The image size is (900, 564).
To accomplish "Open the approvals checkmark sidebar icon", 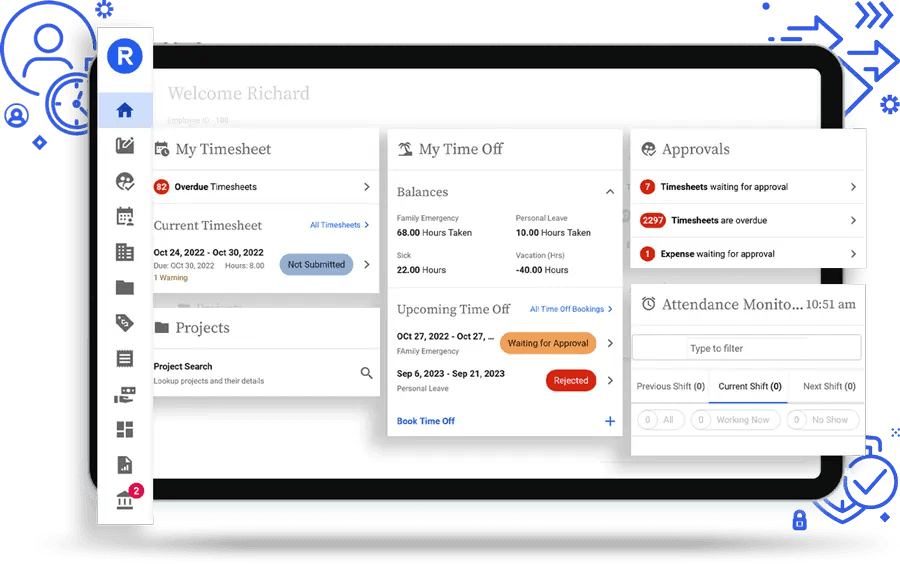I will (x=125, y=181).
